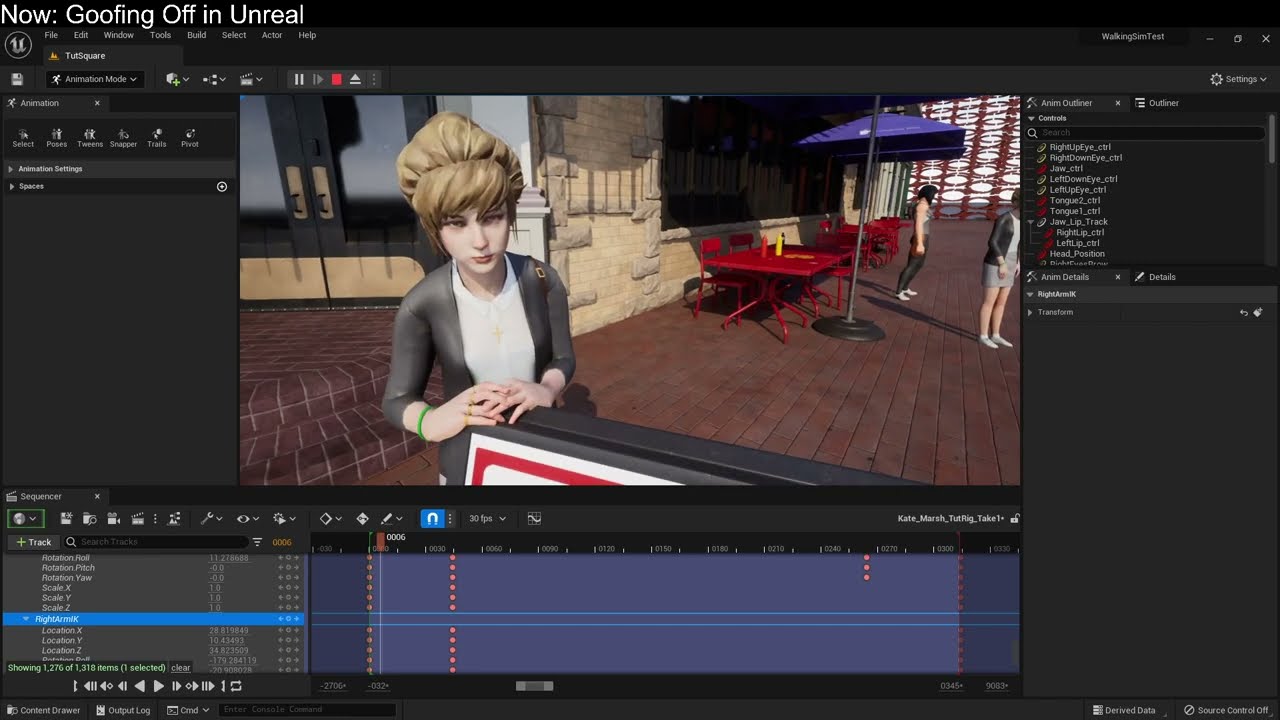Toggle Sequencer snapping magnet
The height and width of the screenshot is (720, 1280).
[432, 518]
